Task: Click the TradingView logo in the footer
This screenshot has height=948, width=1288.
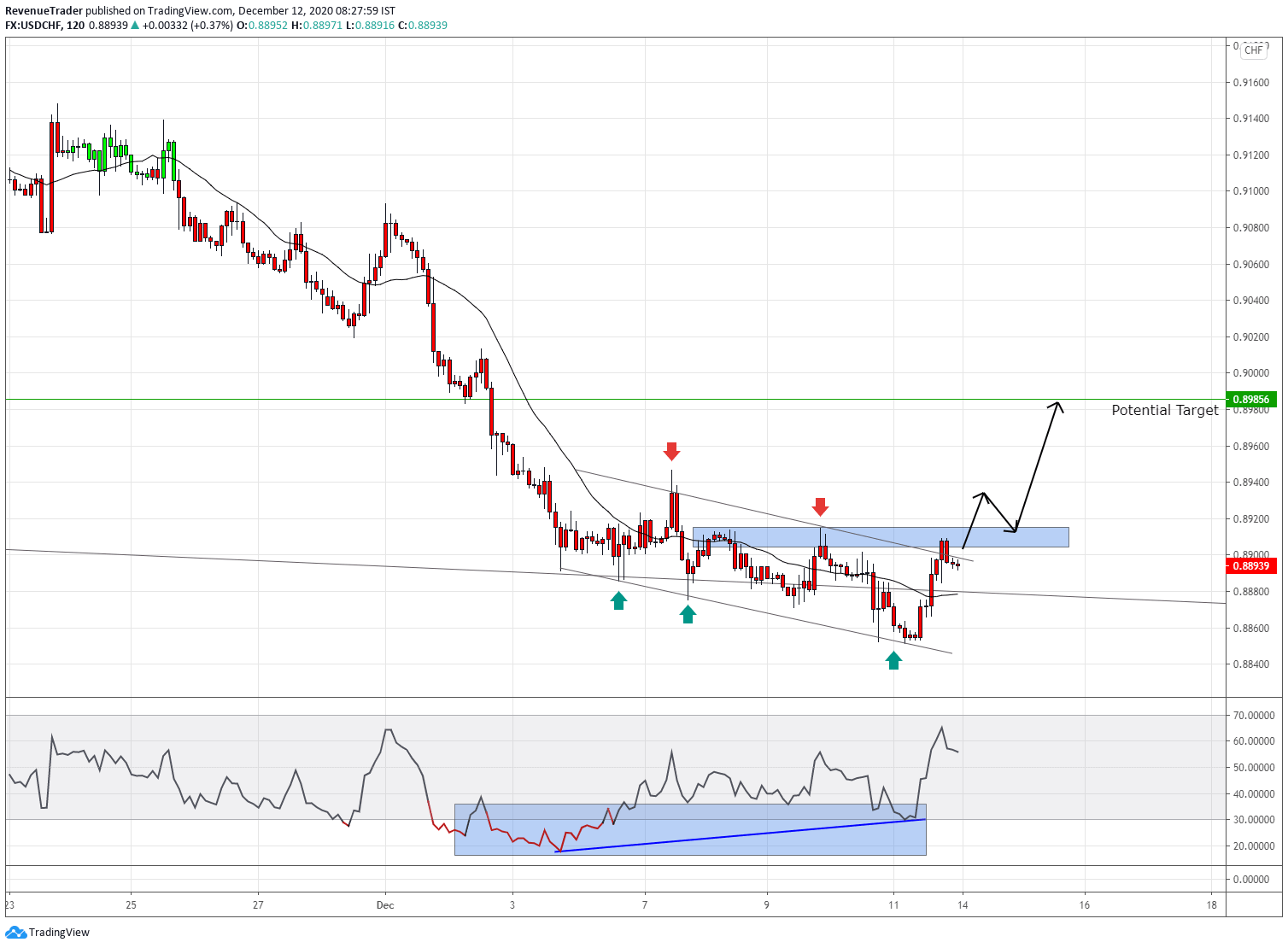Action: (x=47, y=933)
